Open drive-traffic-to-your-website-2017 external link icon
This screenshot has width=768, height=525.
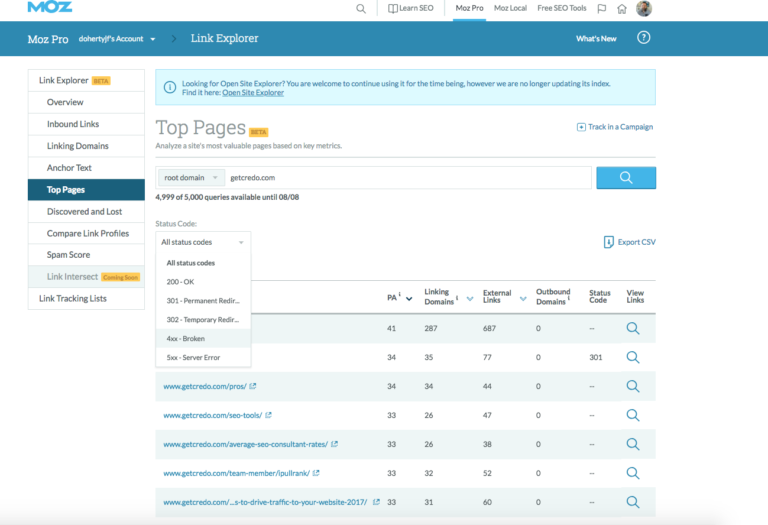(376, 501)
